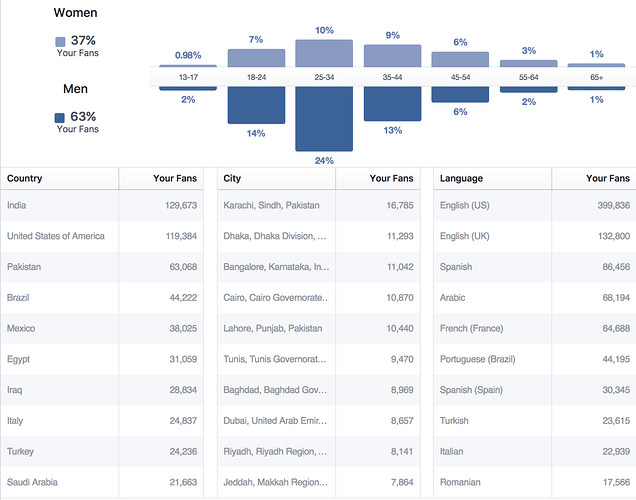Click the Men dark blue legend swatch

(x=60, y=118)
